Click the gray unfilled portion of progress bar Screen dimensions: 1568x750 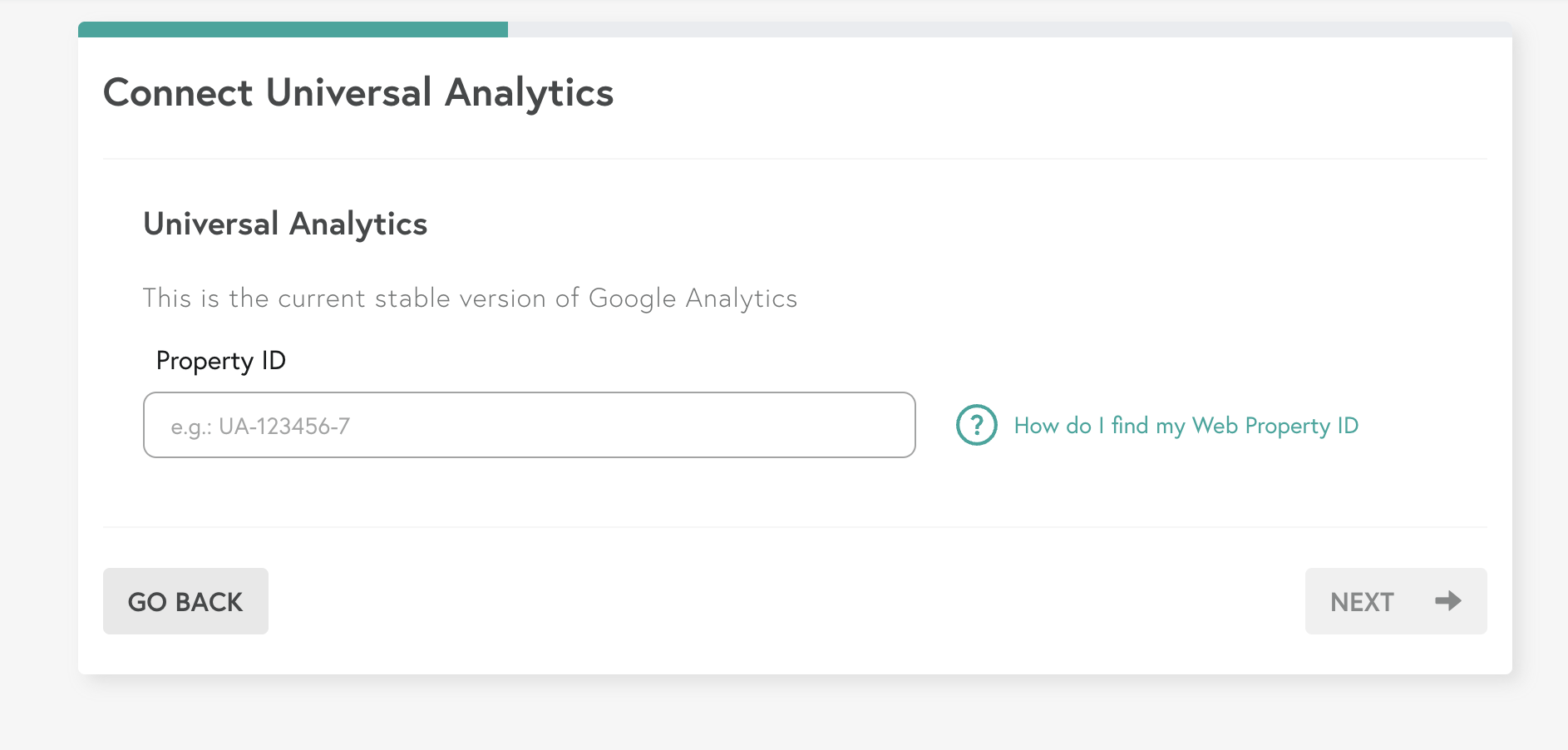[x=1010, y=30]
